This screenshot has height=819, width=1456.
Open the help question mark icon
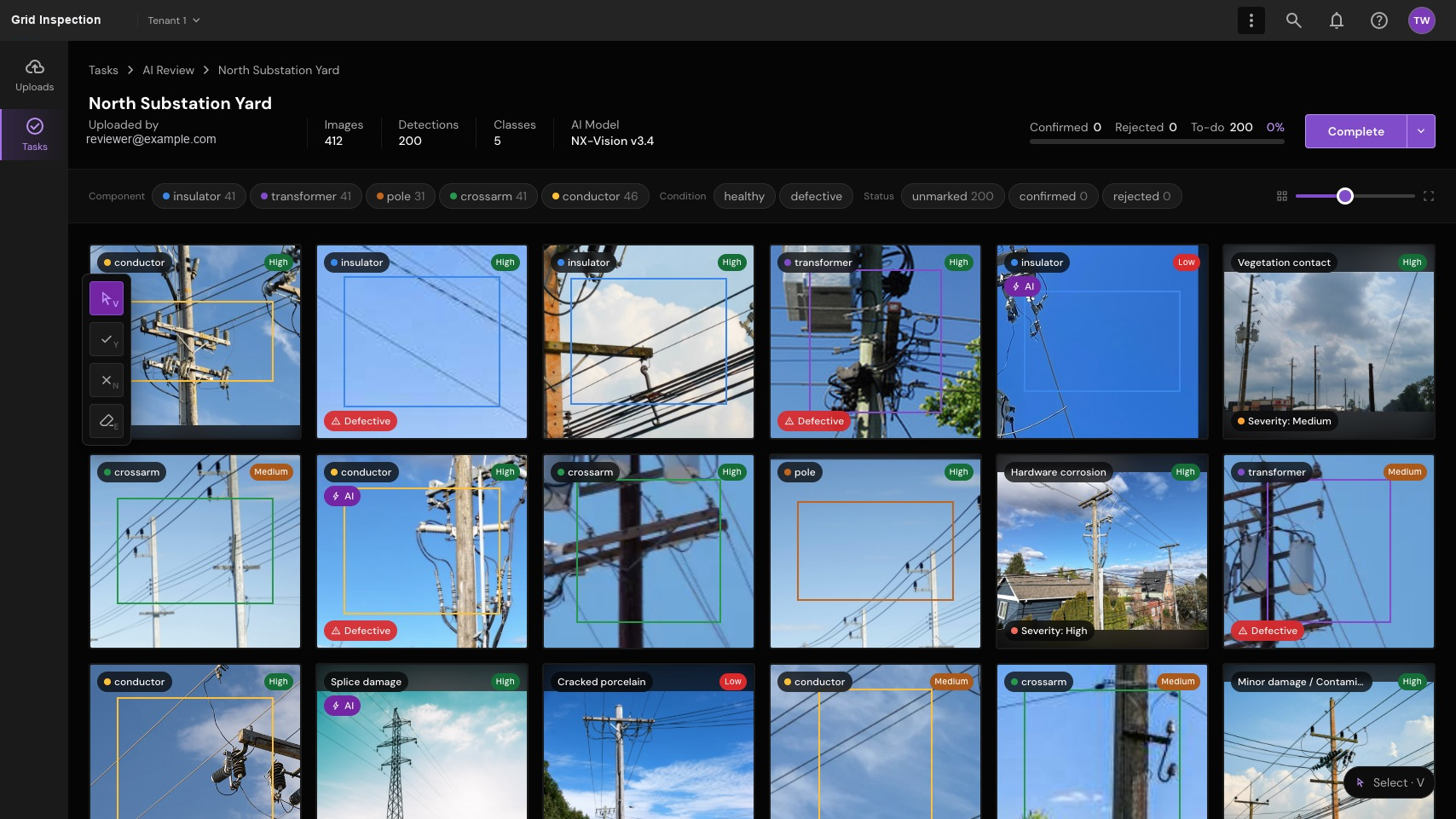pyautogui.click(x=1378, y=20)
